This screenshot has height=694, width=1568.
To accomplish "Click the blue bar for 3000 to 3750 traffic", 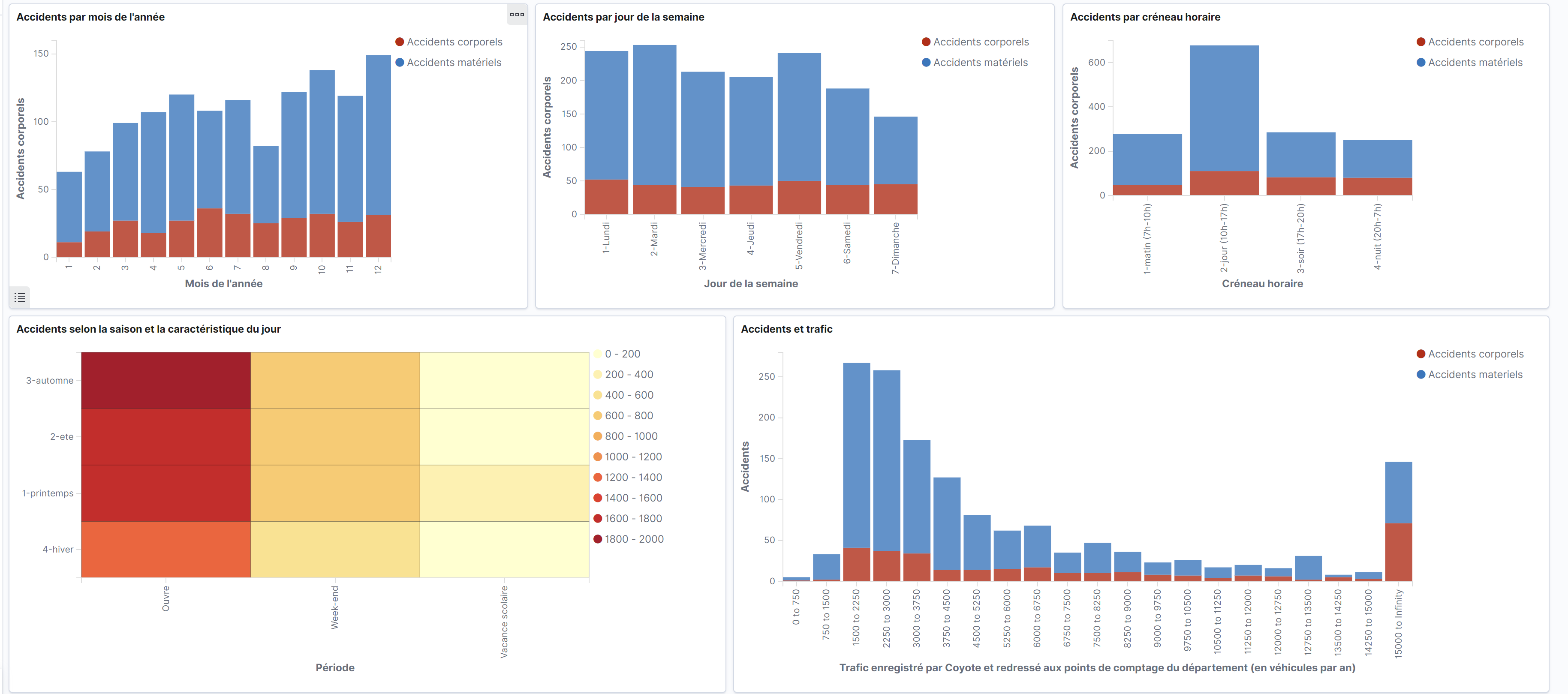I will (x=917, y=497).
